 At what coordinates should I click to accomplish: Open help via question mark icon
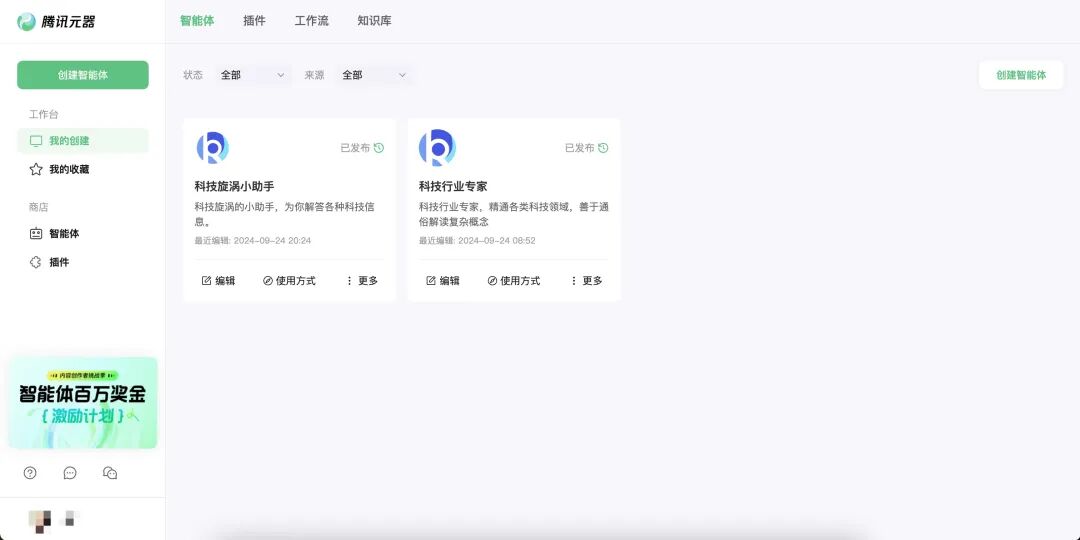pyautogui.click(x=30, y=472)
